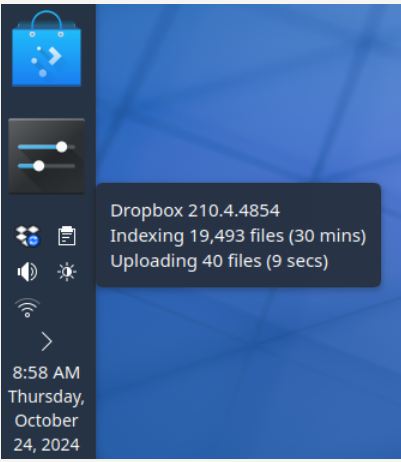
Task: Expand hidden system tray icons arrow
Action: (x=47, y=341)
